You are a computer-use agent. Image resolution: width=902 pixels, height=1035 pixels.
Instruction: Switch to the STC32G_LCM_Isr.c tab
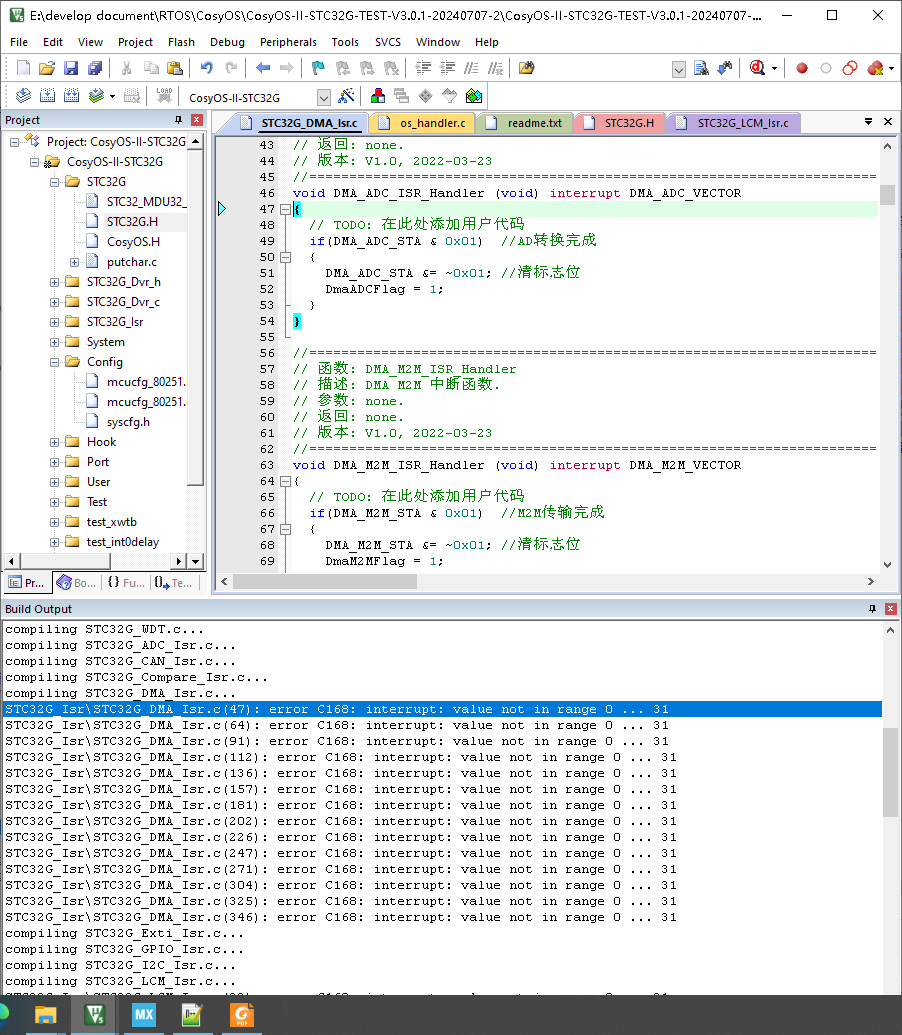733,123
